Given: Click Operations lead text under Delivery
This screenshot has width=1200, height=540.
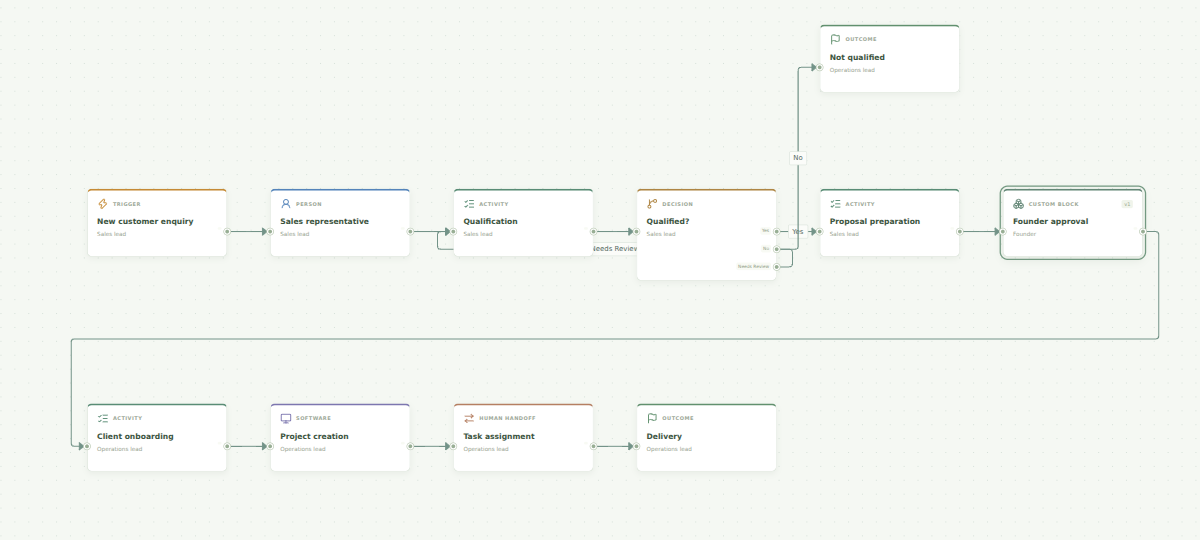Looking at the screenshot, I should point(669,449).
